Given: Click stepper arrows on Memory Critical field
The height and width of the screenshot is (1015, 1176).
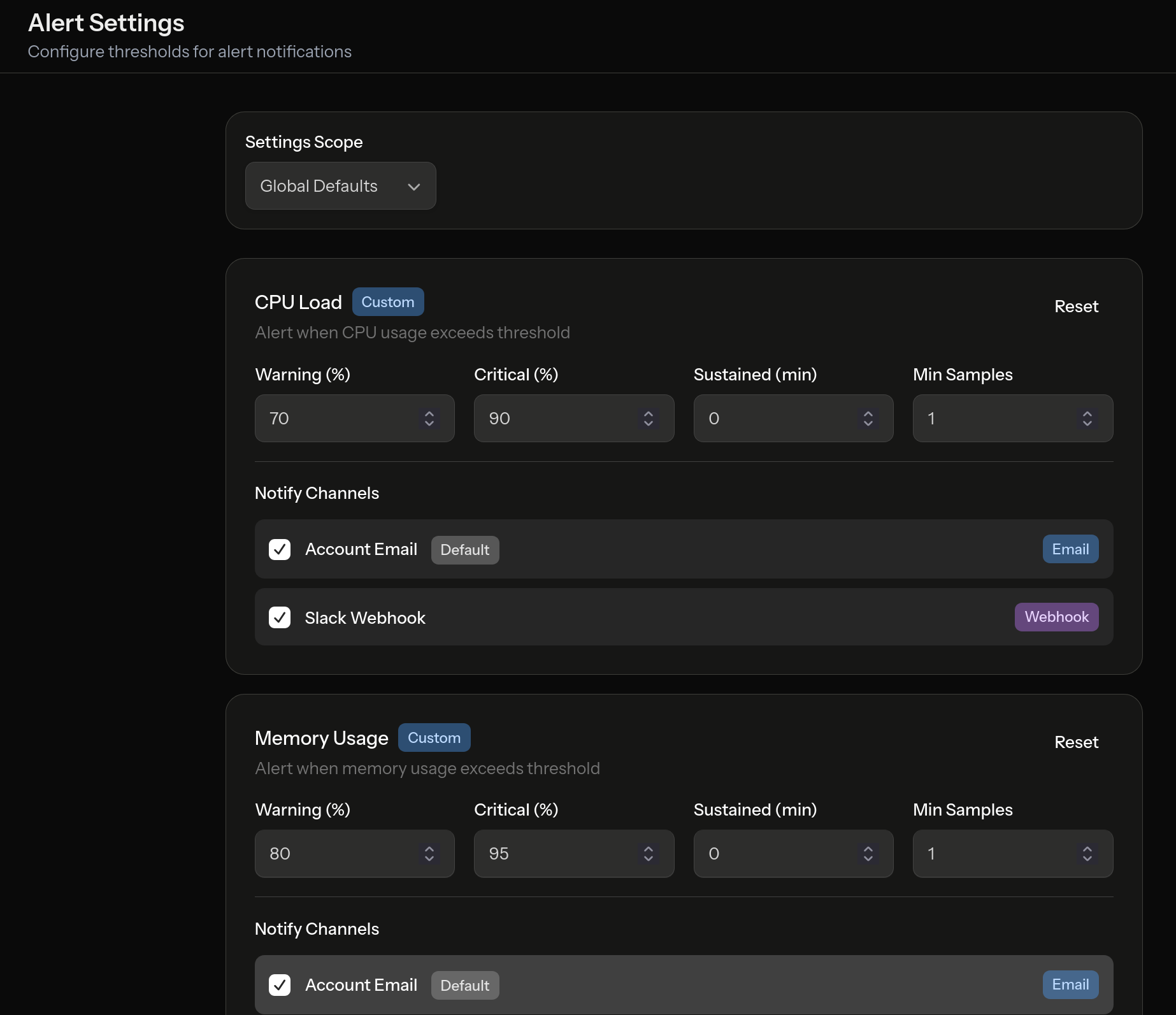Looking at the screenshot, I should click(649, 854).
